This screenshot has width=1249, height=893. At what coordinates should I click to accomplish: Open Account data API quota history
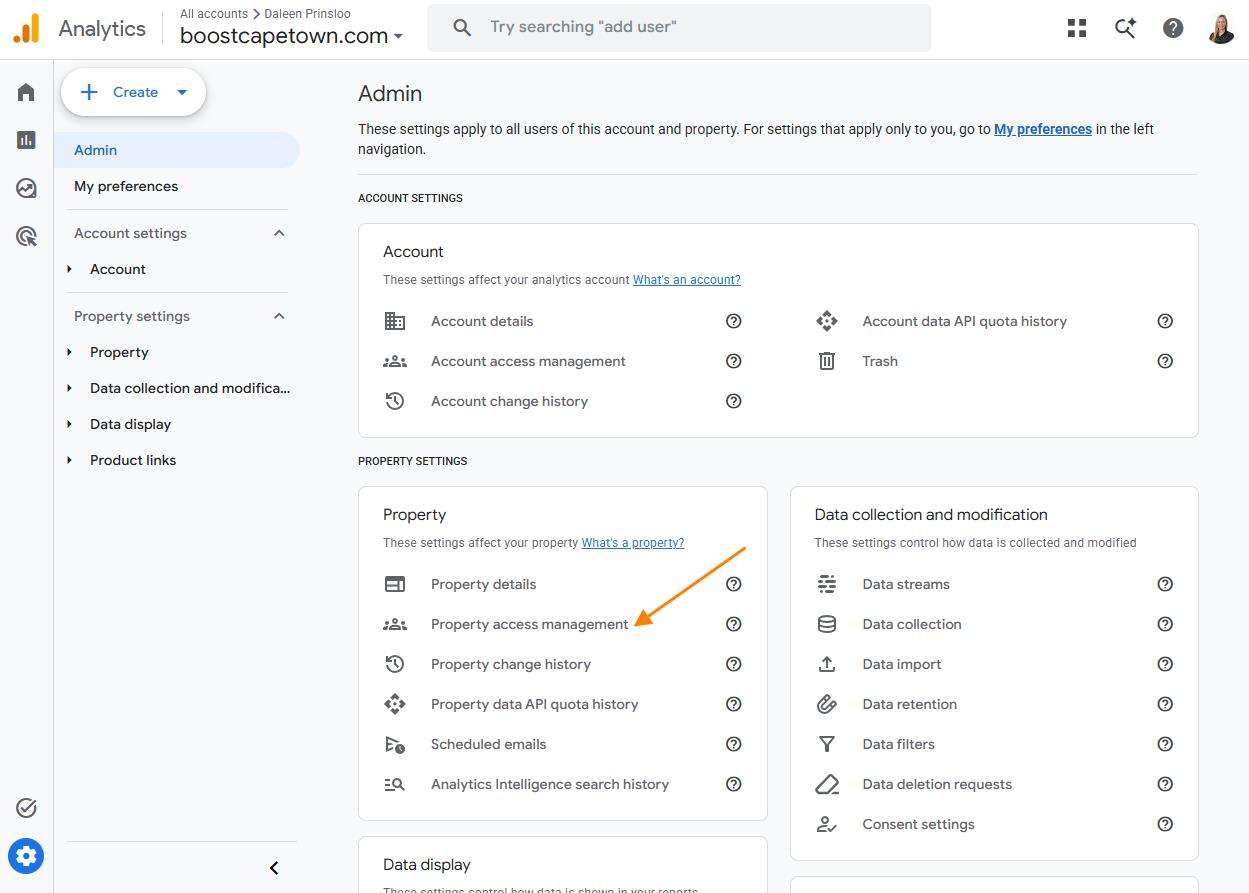(965, 321)
